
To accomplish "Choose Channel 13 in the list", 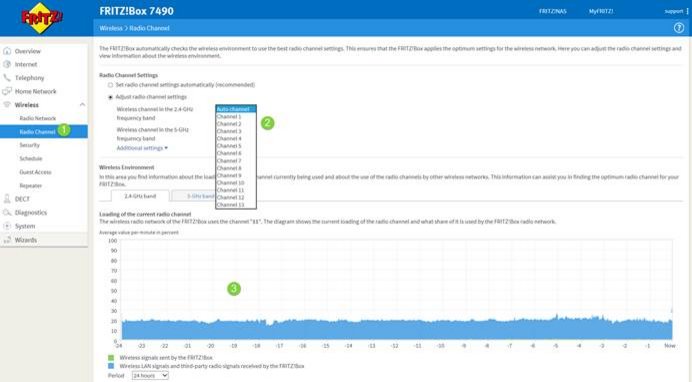I will [236, 205].
